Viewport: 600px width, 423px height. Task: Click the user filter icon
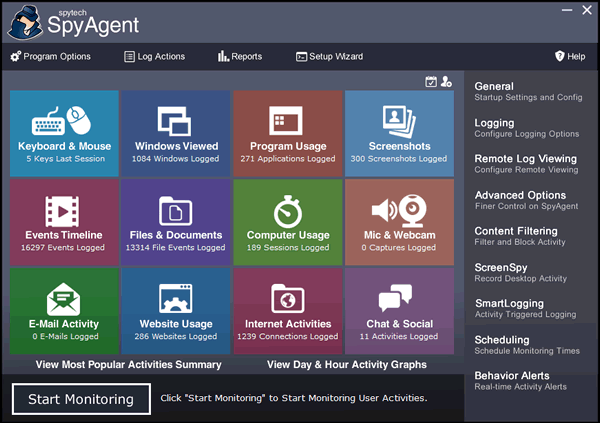[x=446, y=82]
